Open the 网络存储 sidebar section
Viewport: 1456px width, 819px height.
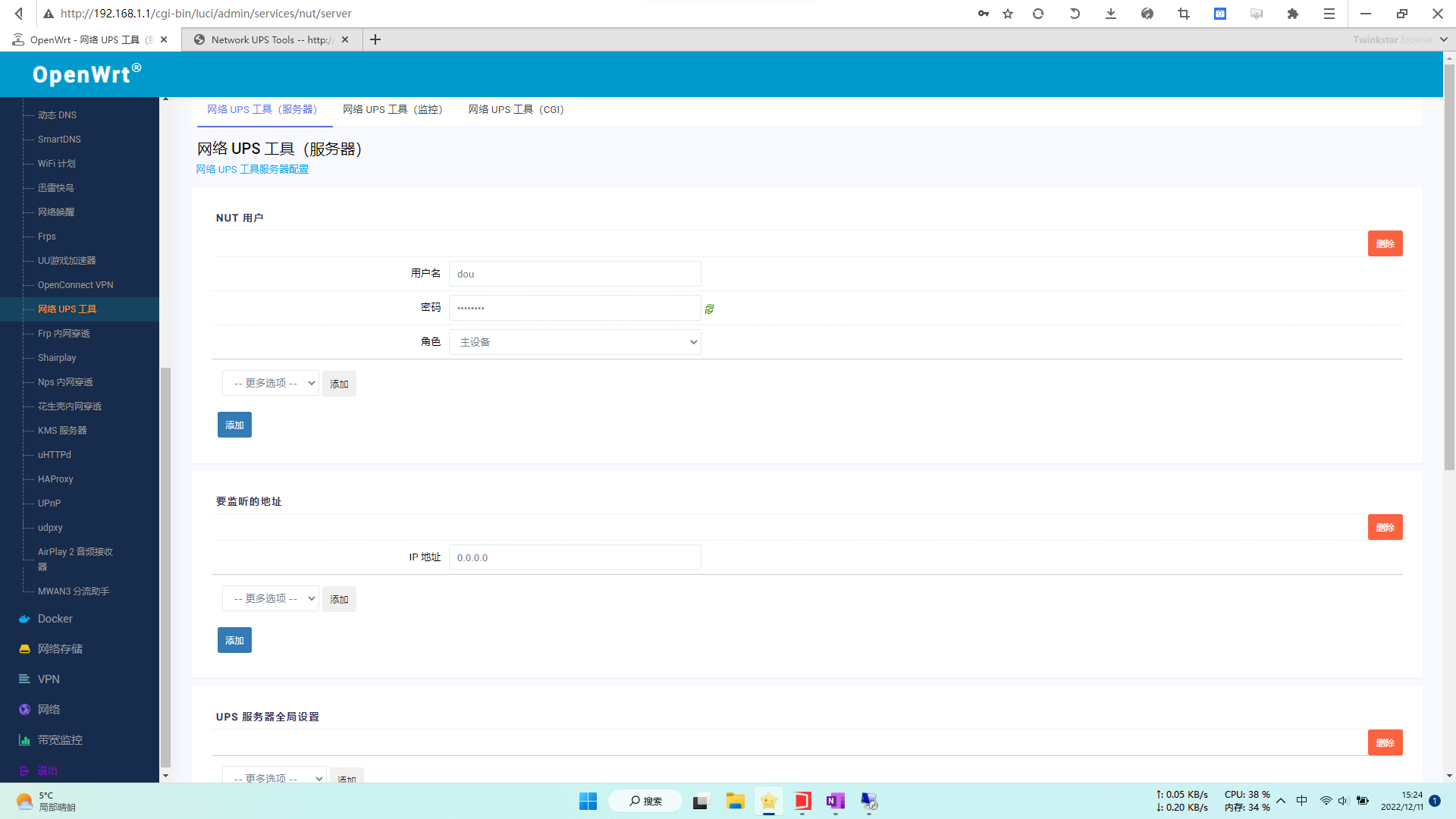tap(58, 648)
